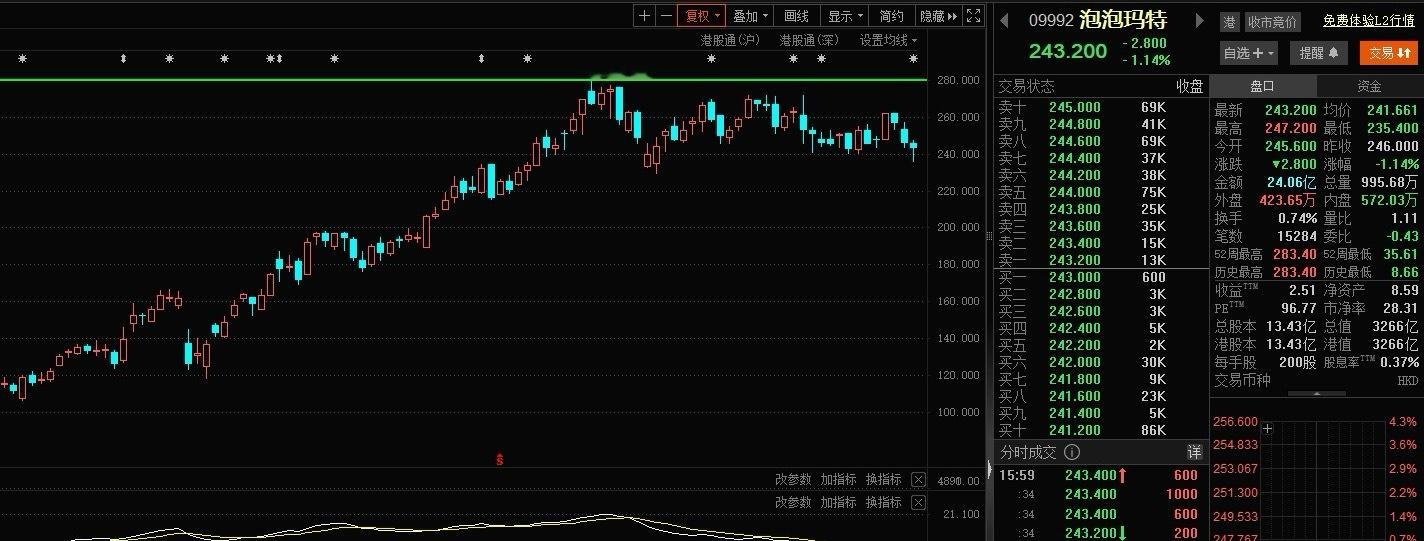Click the 280.000 price axis label
The height and width of the screenshot is (541, 1424).
click(958, 80)
